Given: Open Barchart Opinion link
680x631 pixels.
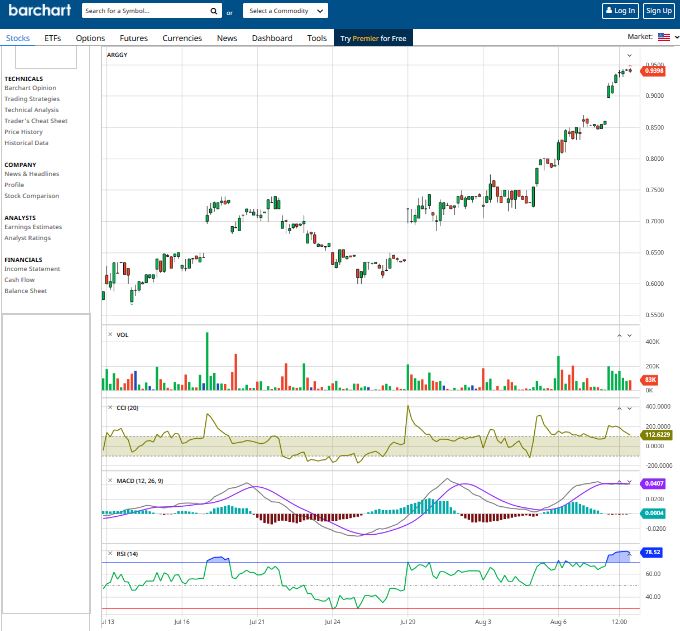Looking at the screenshot, I should coord(30,88).
